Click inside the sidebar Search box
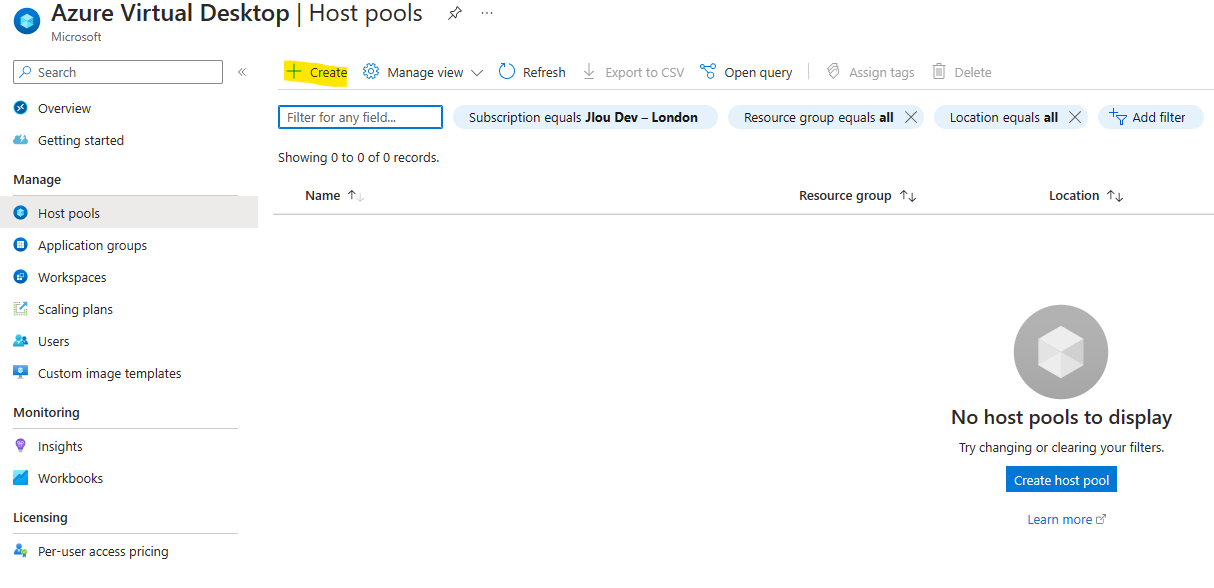Image resolution: width=1214 pixels, height=588 pixels. tap(118, 72)
